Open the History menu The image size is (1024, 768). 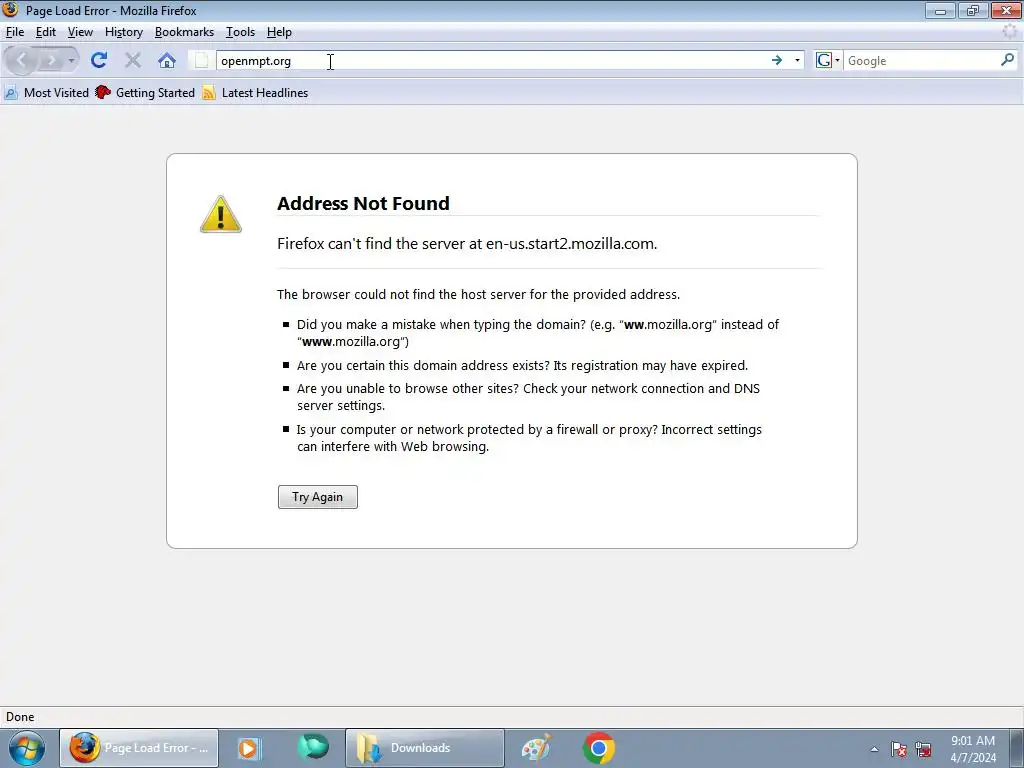124,32
